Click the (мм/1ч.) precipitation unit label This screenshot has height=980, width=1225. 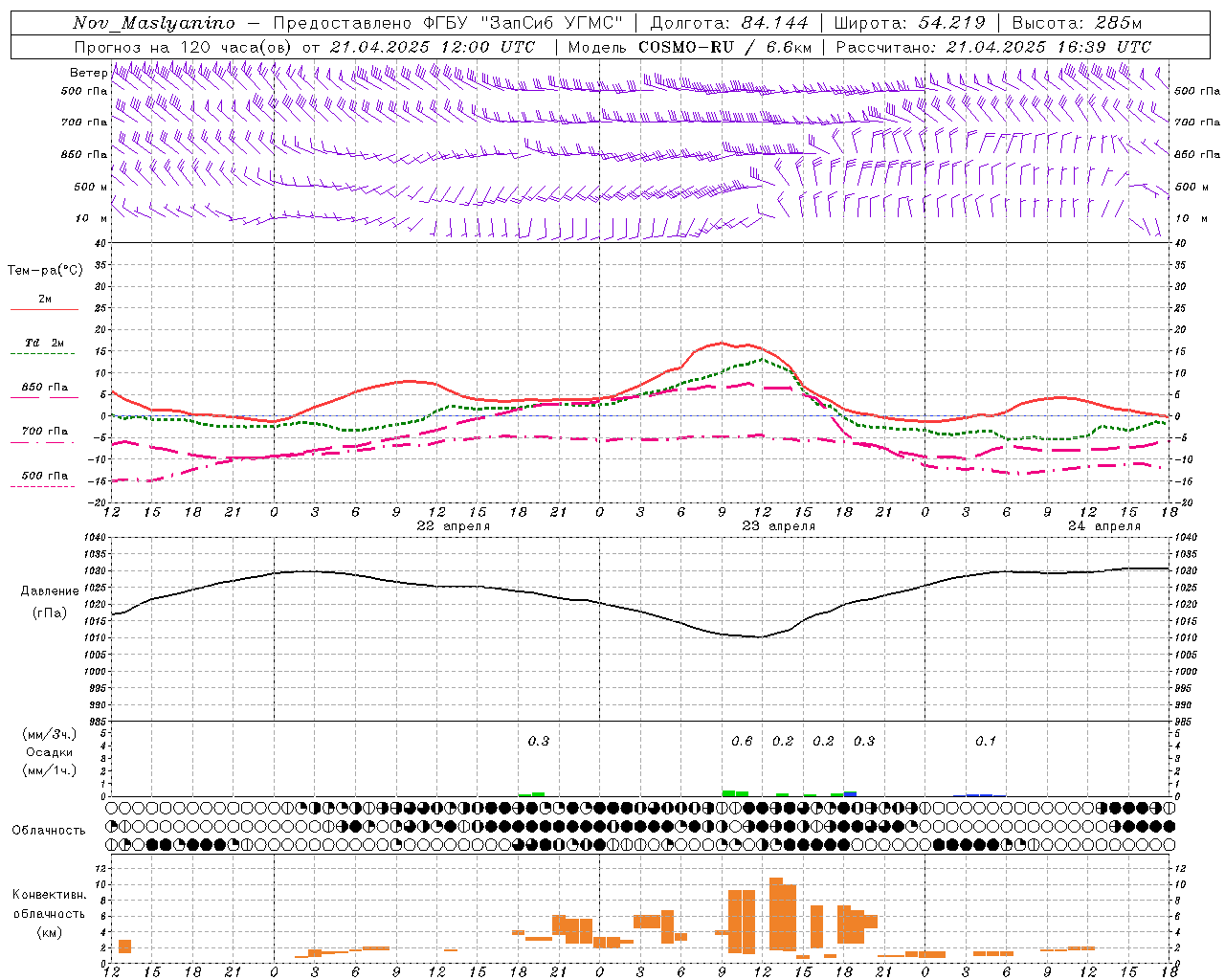point(50,770)
